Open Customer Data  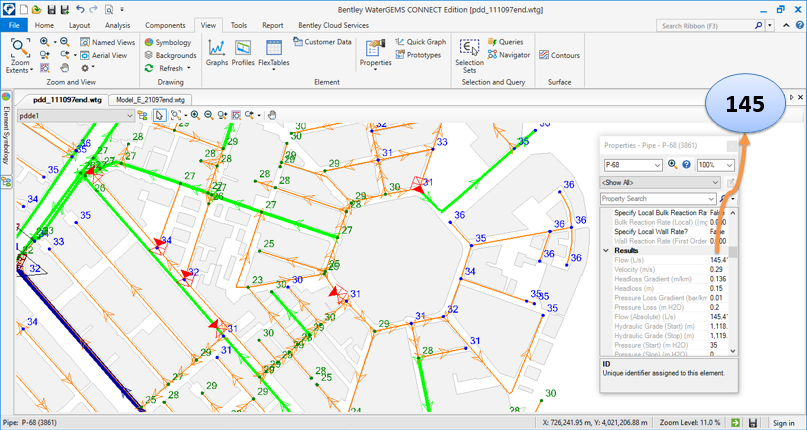[323, 42]
